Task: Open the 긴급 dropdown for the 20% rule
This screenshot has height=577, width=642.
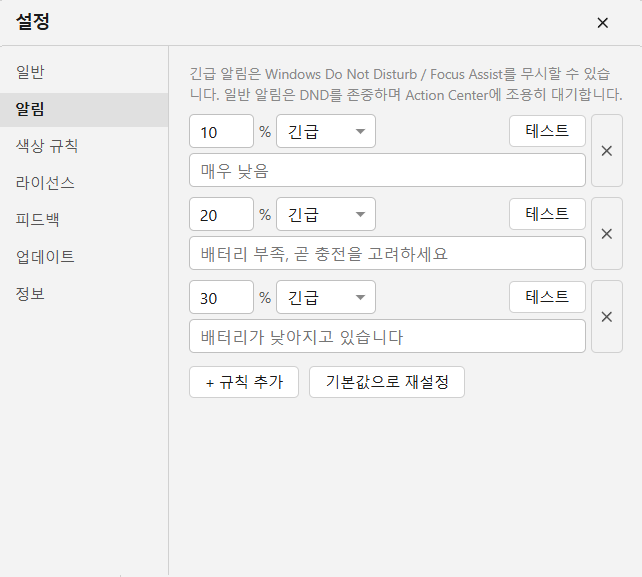Action: [x=326, y=214]
